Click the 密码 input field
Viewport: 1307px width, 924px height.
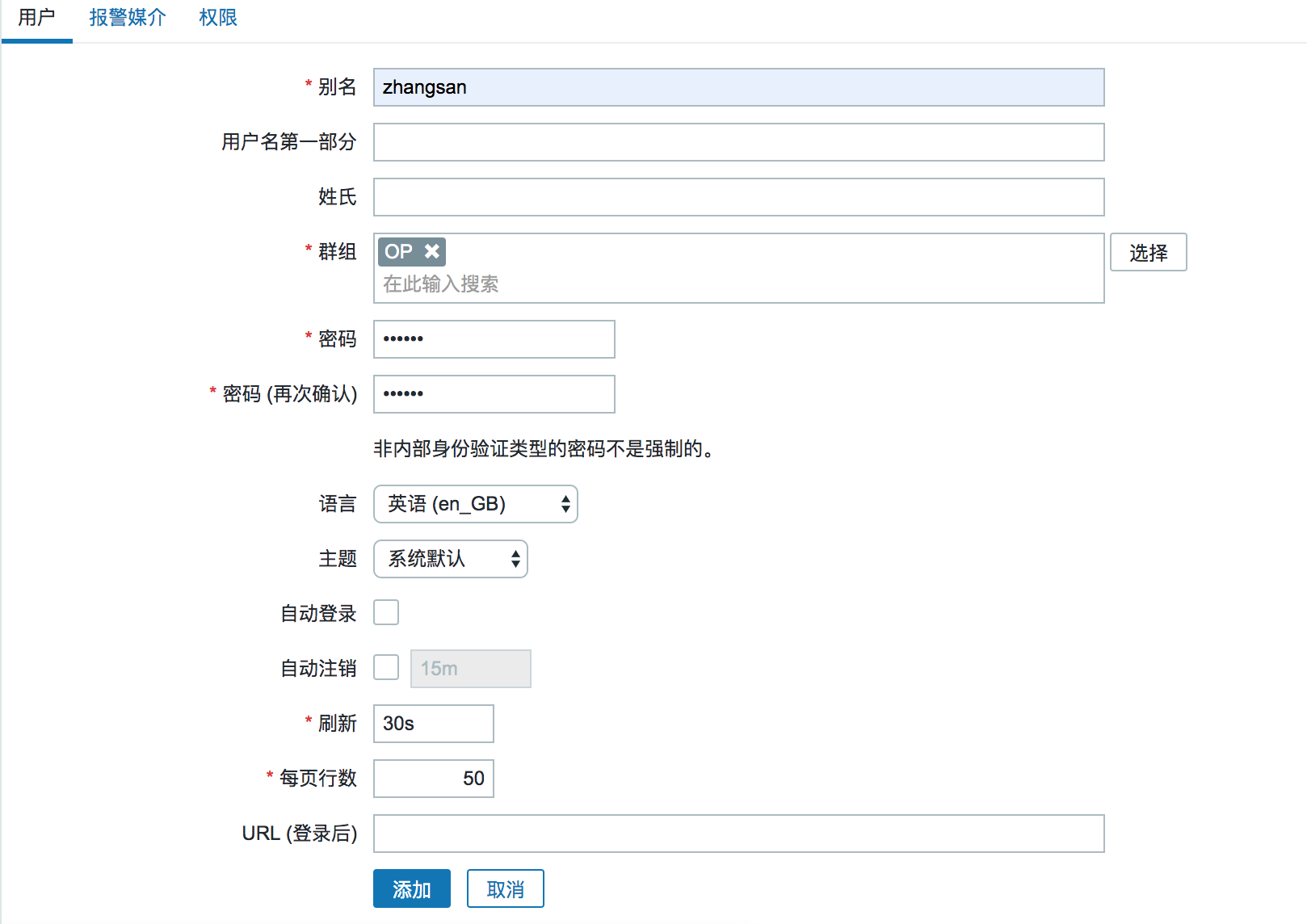click(494, 339)
